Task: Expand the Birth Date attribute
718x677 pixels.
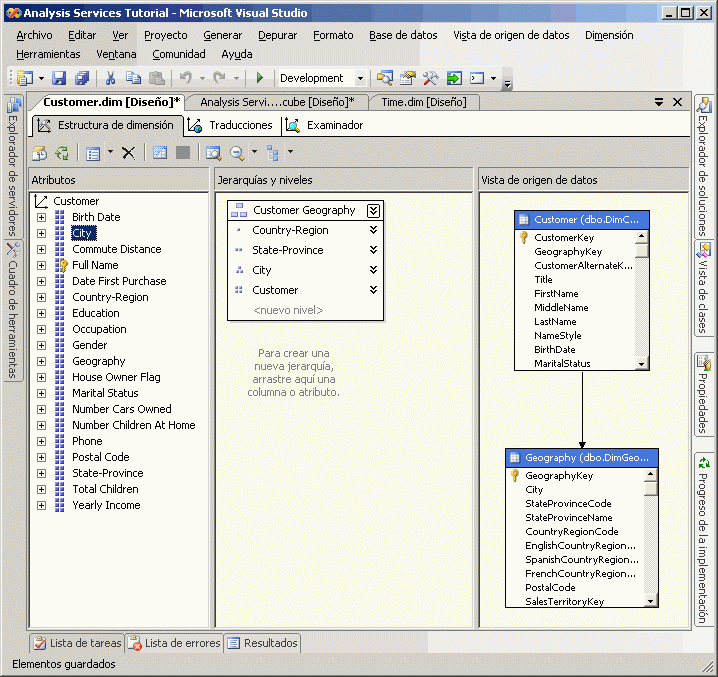Action: coord(42,217)
